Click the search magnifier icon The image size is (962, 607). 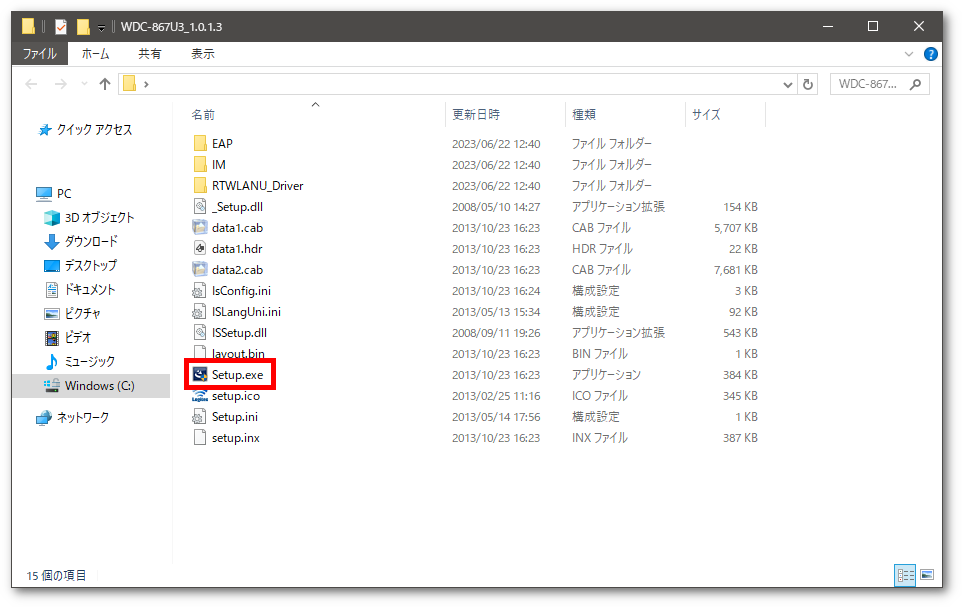tap(916, 84)
